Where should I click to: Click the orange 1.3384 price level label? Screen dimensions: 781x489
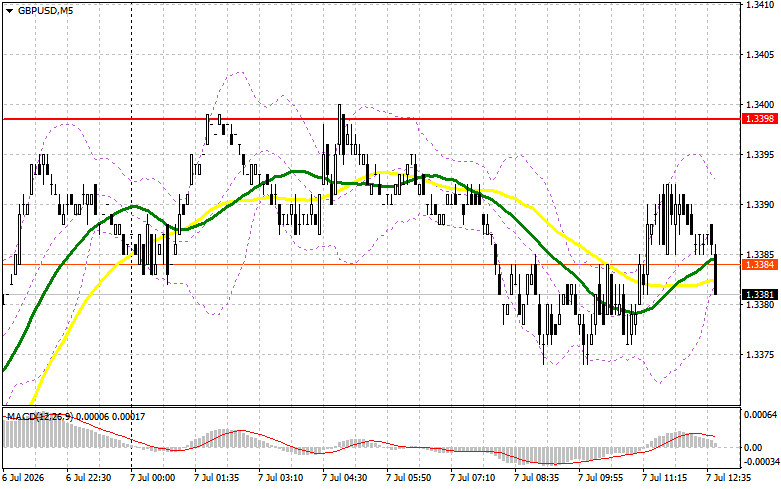click(761, 264)
